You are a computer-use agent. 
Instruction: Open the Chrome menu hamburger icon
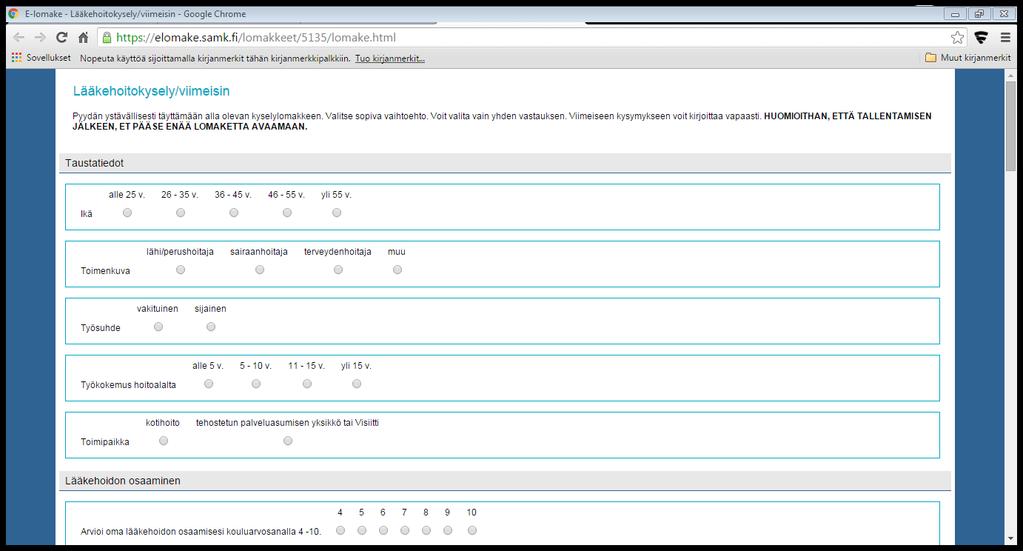pyautogui.click(x=1005, y=37)
